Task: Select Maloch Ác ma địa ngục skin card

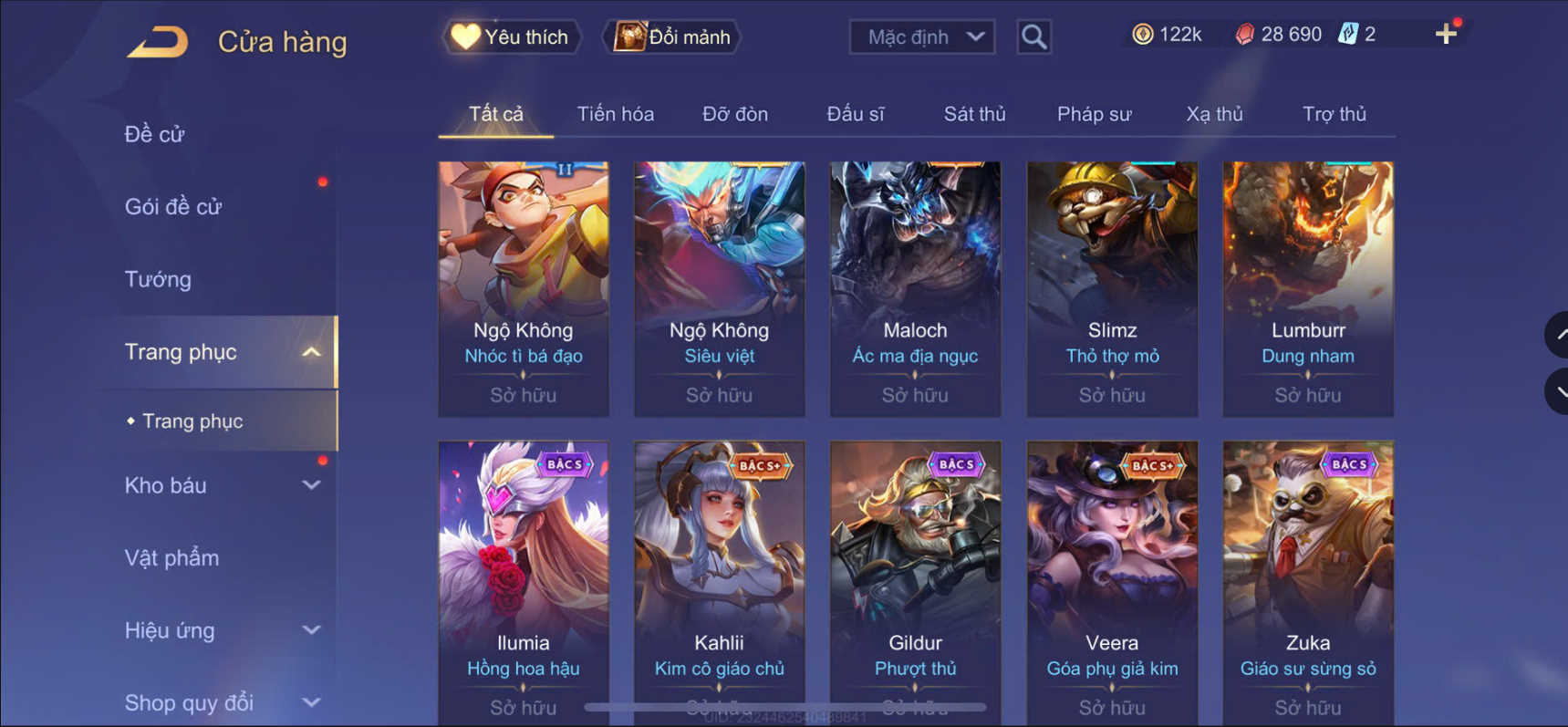Action: pyautogui.click(x=915, y=289)
